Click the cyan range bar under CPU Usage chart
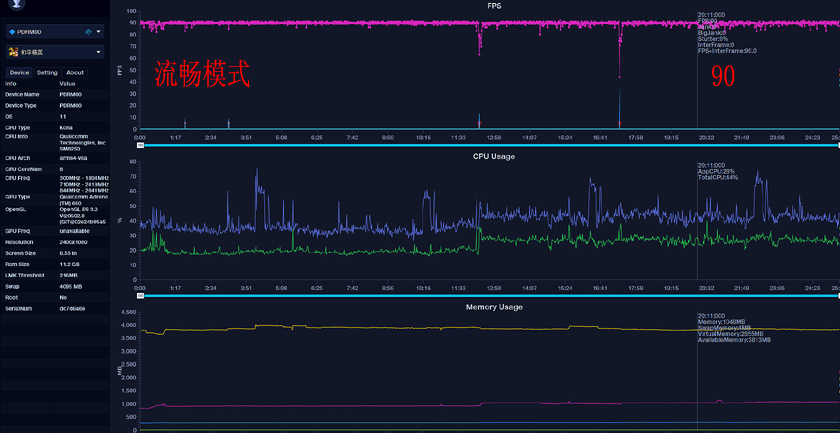The height and width of the screenshot is (433, 840). tap(491, 296)
